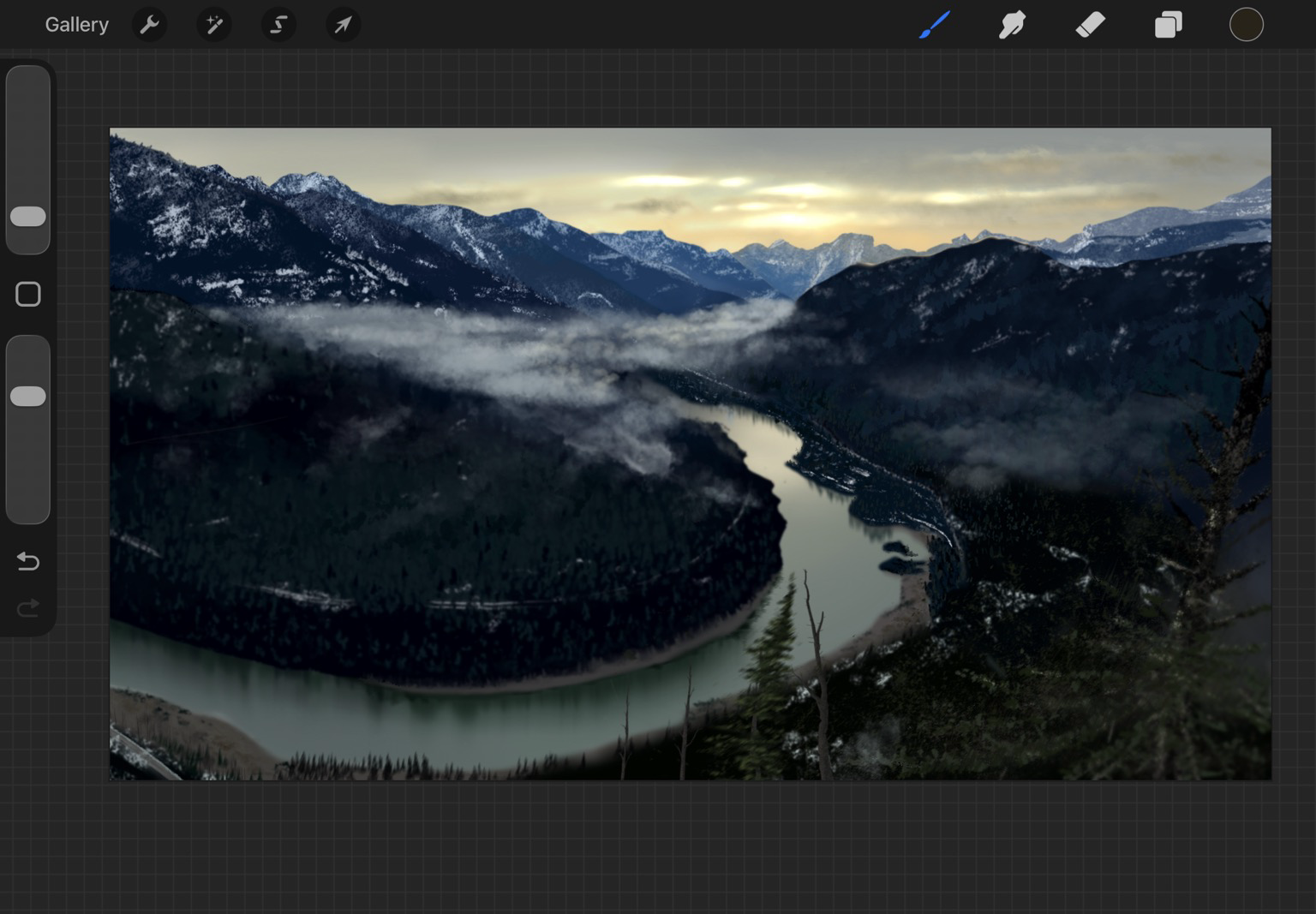This screenshot has height=914, width=1316.
Task: Tap the active color swatch circle
Action: pyautogui.click(x=1246, y=25)
